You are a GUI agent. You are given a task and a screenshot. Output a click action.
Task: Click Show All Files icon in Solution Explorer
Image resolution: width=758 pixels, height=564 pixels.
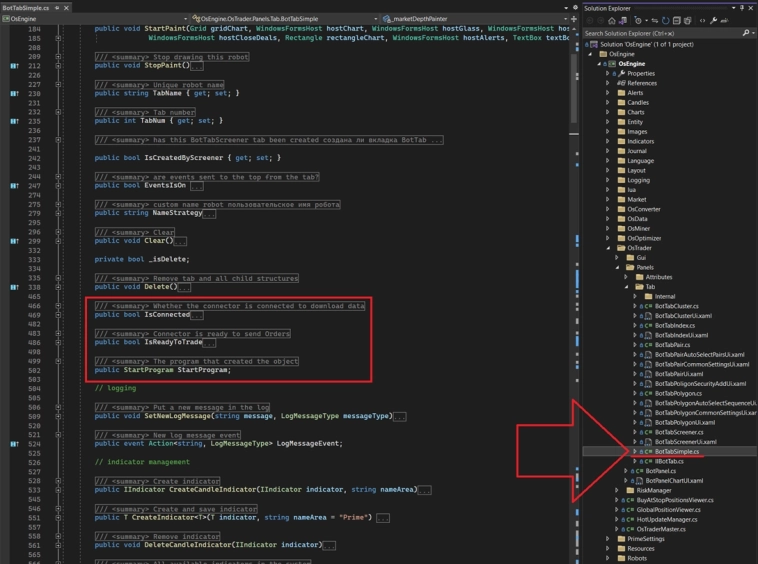(688, 20)
